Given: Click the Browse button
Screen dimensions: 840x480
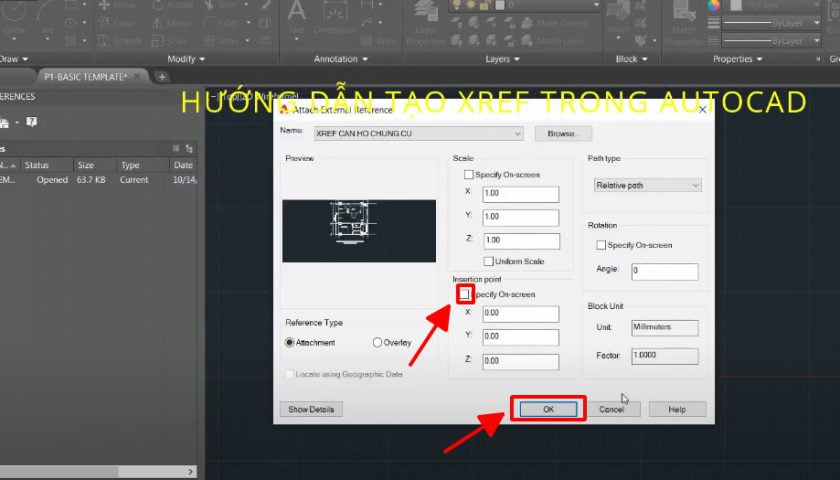Looking at the screenshot, I should (x=564, y=133).
